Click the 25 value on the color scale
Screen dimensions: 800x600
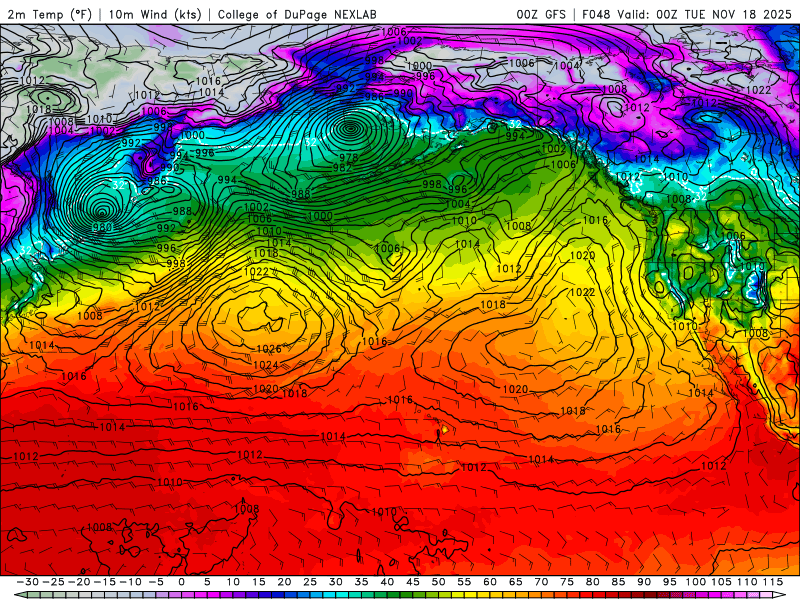[x=310, y=582]
